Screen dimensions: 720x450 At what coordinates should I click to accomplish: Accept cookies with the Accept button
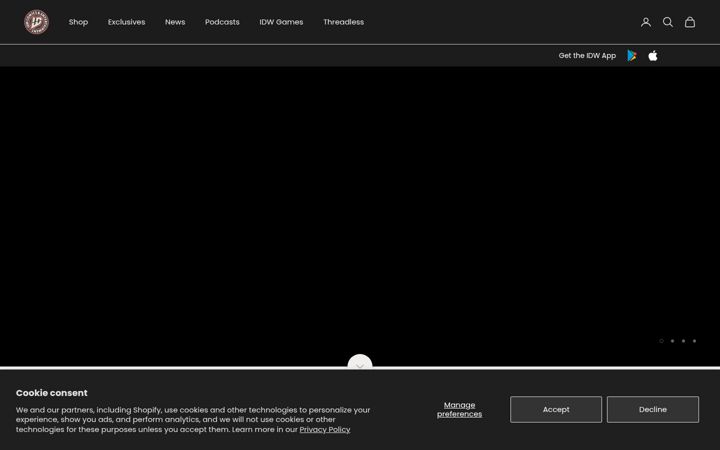point(556,409)
